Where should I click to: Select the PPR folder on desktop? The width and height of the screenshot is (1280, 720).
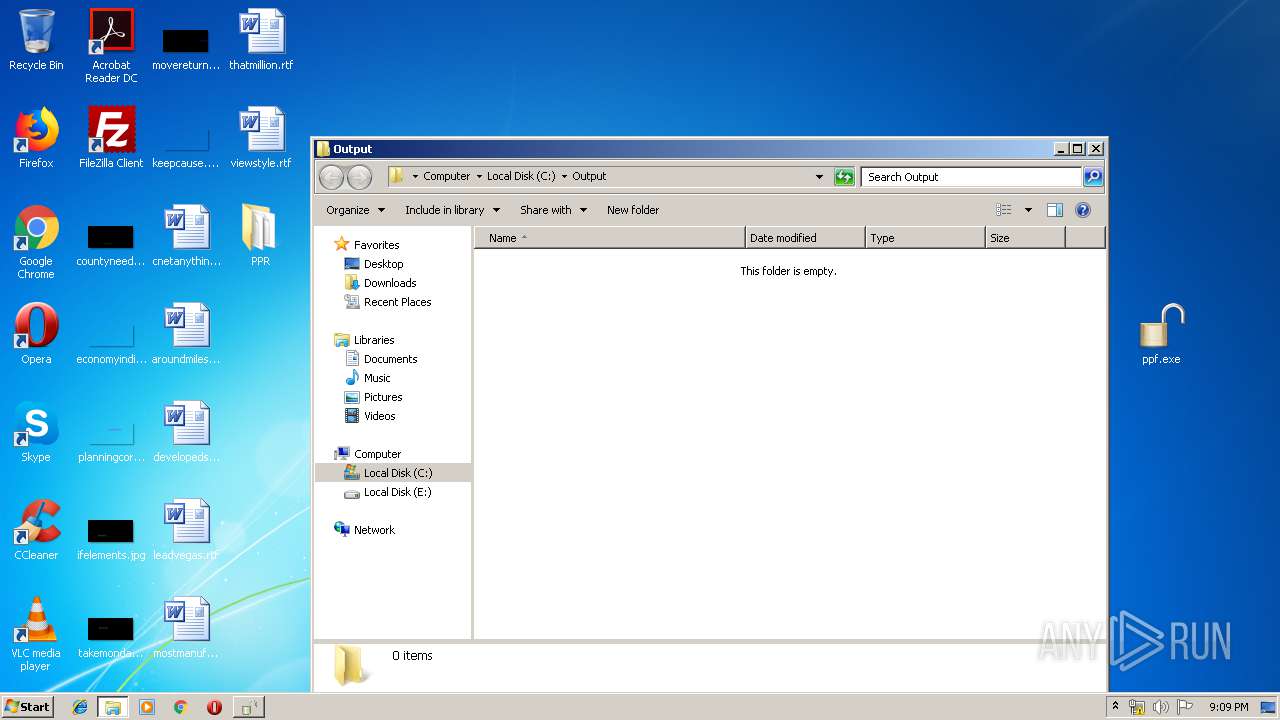click(260, 236)
